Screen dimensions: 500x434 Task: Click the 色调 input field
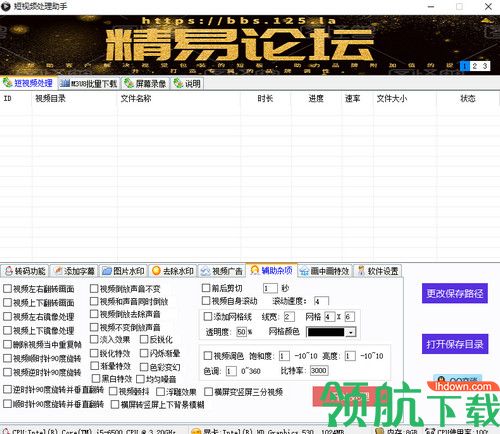pos(231,371)
